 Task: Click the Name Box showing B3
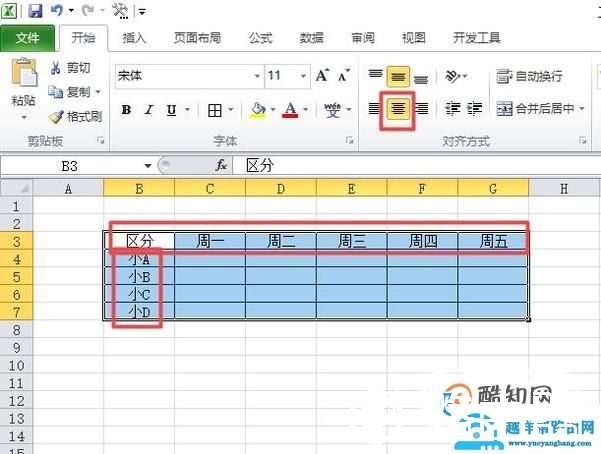71,166
